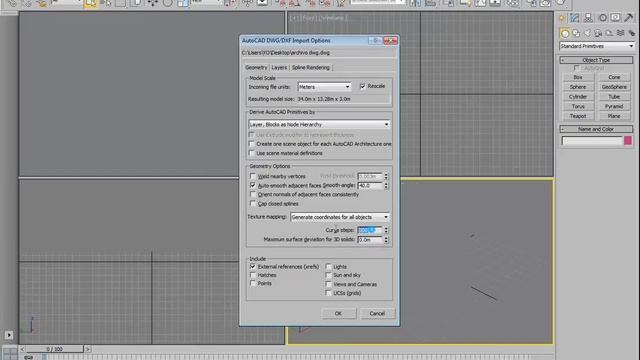Enable Use scene material definitions
This screenshot has height=360, width=640.
pos(251,153)
